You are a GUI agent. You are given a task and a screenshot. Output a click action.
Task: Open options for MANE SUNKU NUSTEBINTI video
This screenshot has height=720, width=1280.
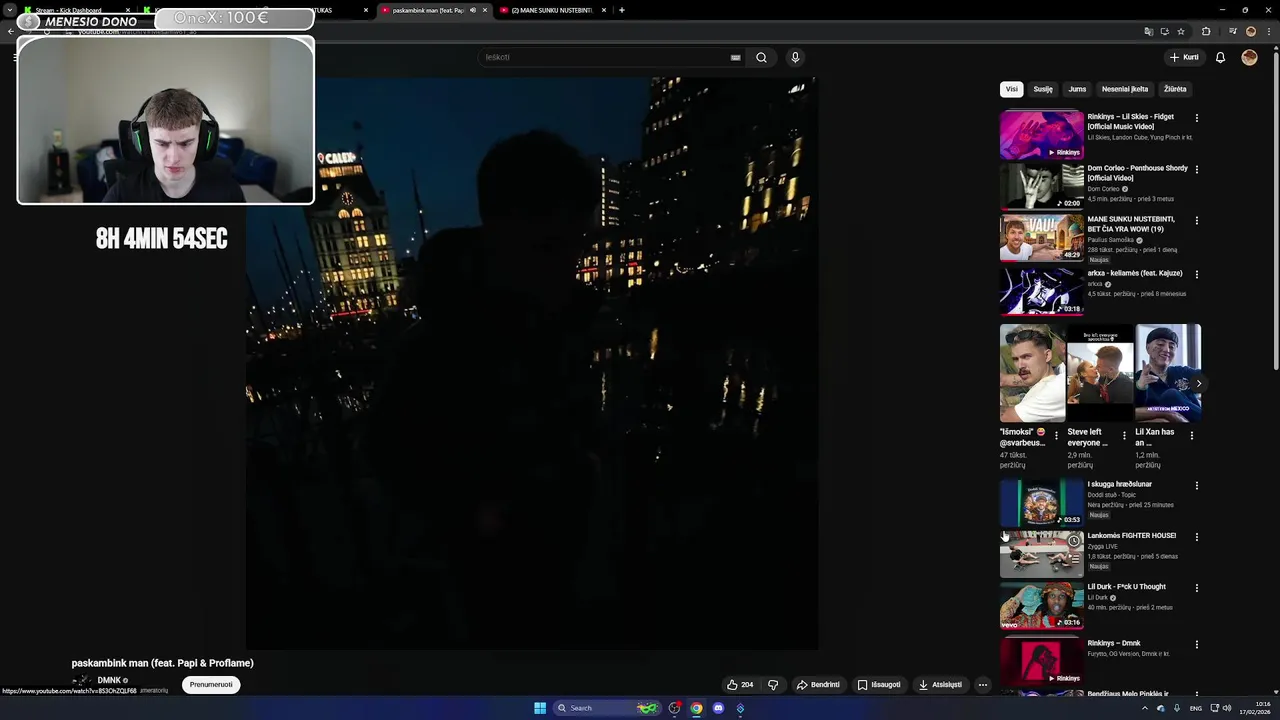tap(1196, 220)
